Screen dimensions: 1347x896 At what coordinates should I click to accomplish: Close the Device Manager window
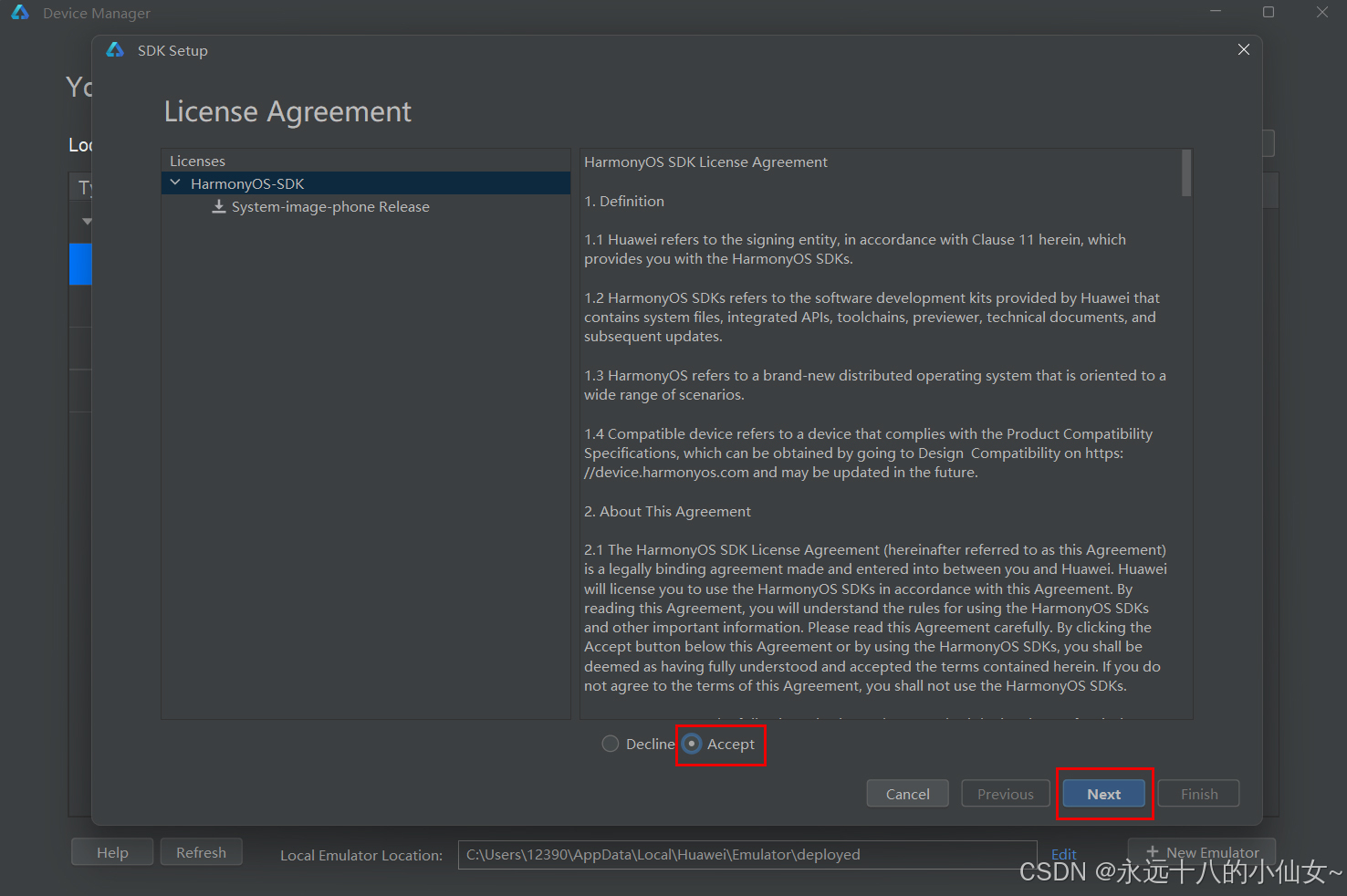[x=1322, y=12]
